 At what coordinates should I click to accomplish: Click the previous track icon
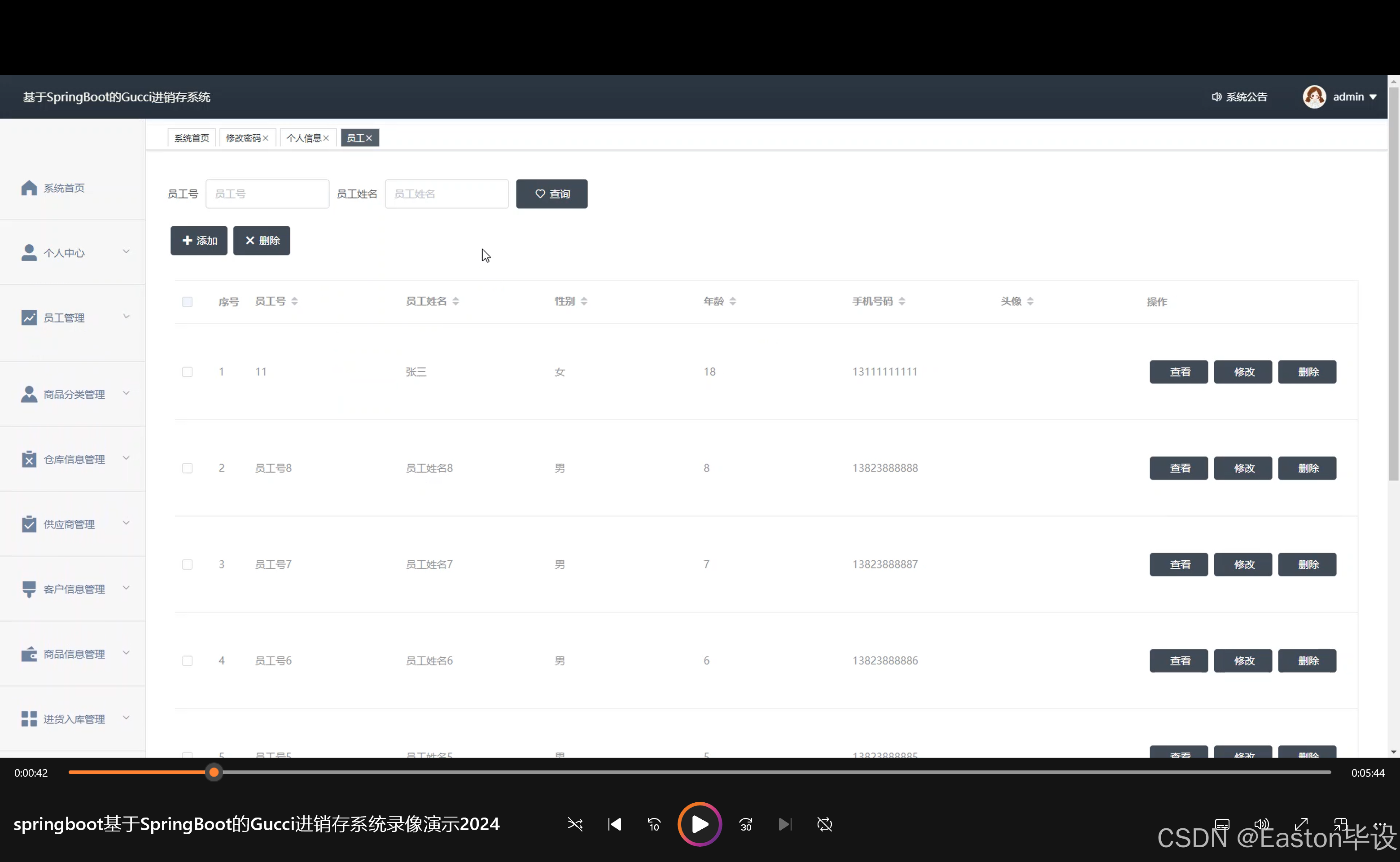click(x=614, y=824)
